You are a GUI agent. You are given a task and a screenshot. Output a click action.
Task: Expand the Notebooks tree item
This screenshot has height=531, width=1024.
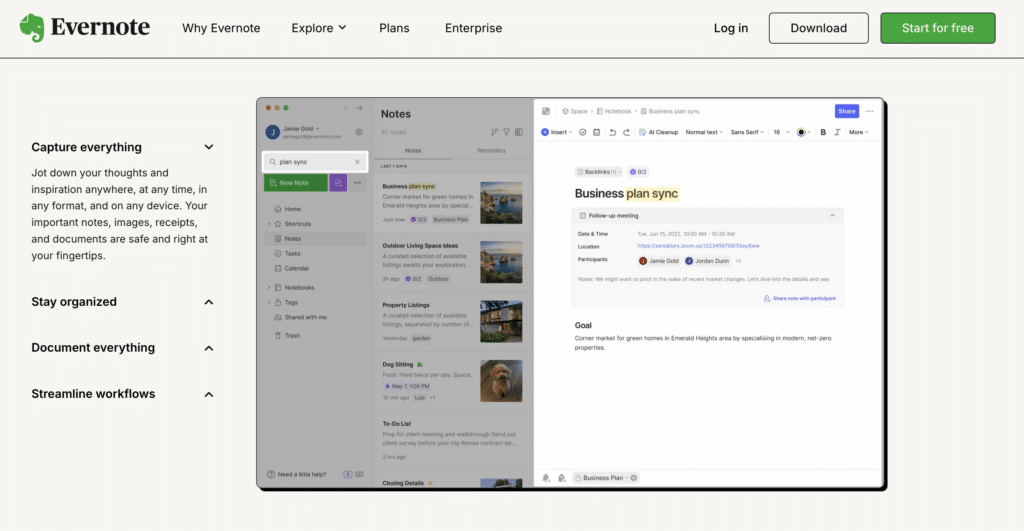pyautogui.click(x=269, y=287)
